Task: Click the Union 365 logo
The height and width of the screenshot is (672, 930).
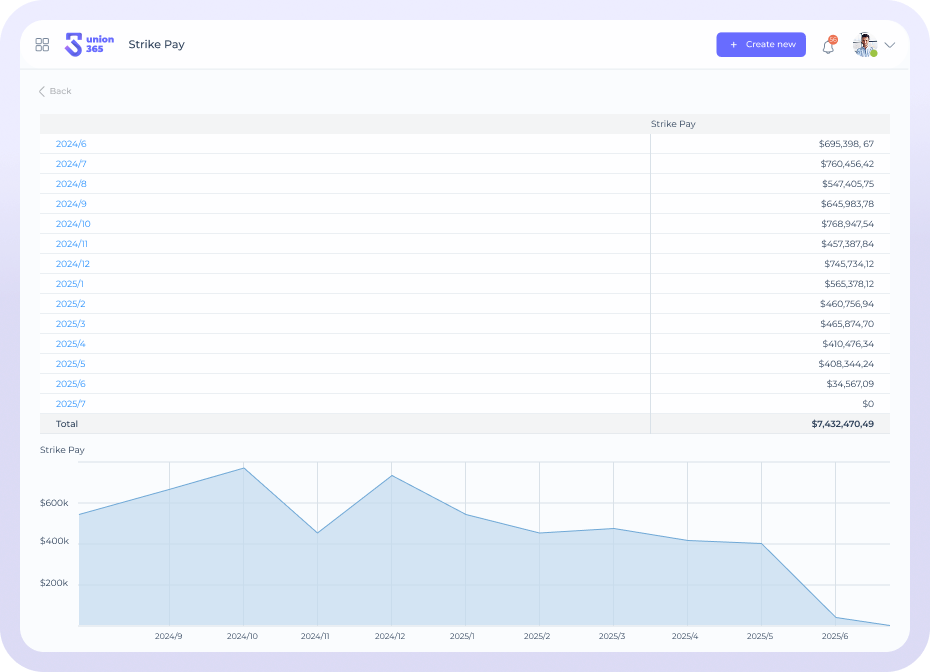Action: click(89, 45)
